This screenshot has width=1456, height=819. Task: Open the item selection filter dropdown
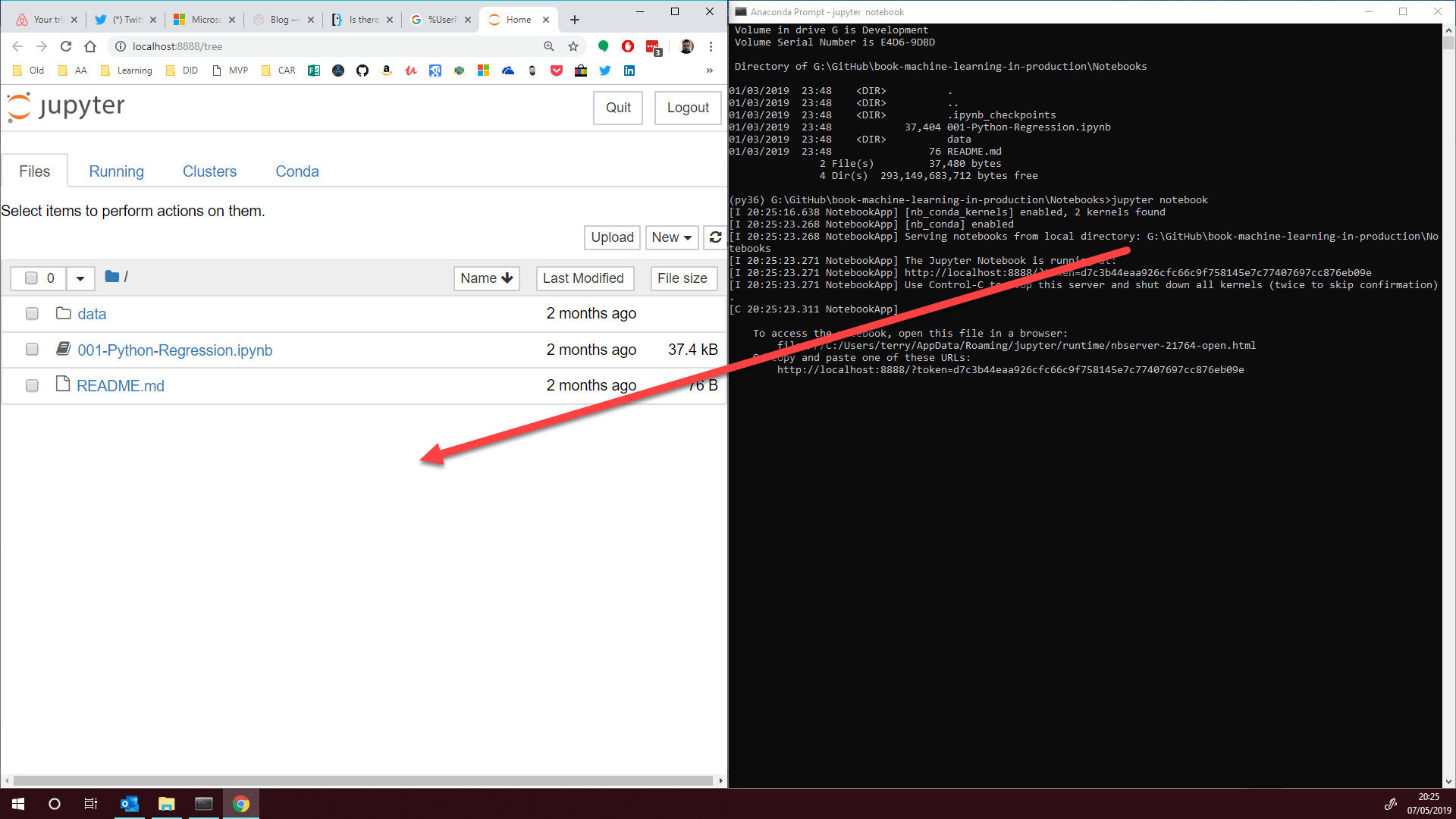[x=80, y=278]
